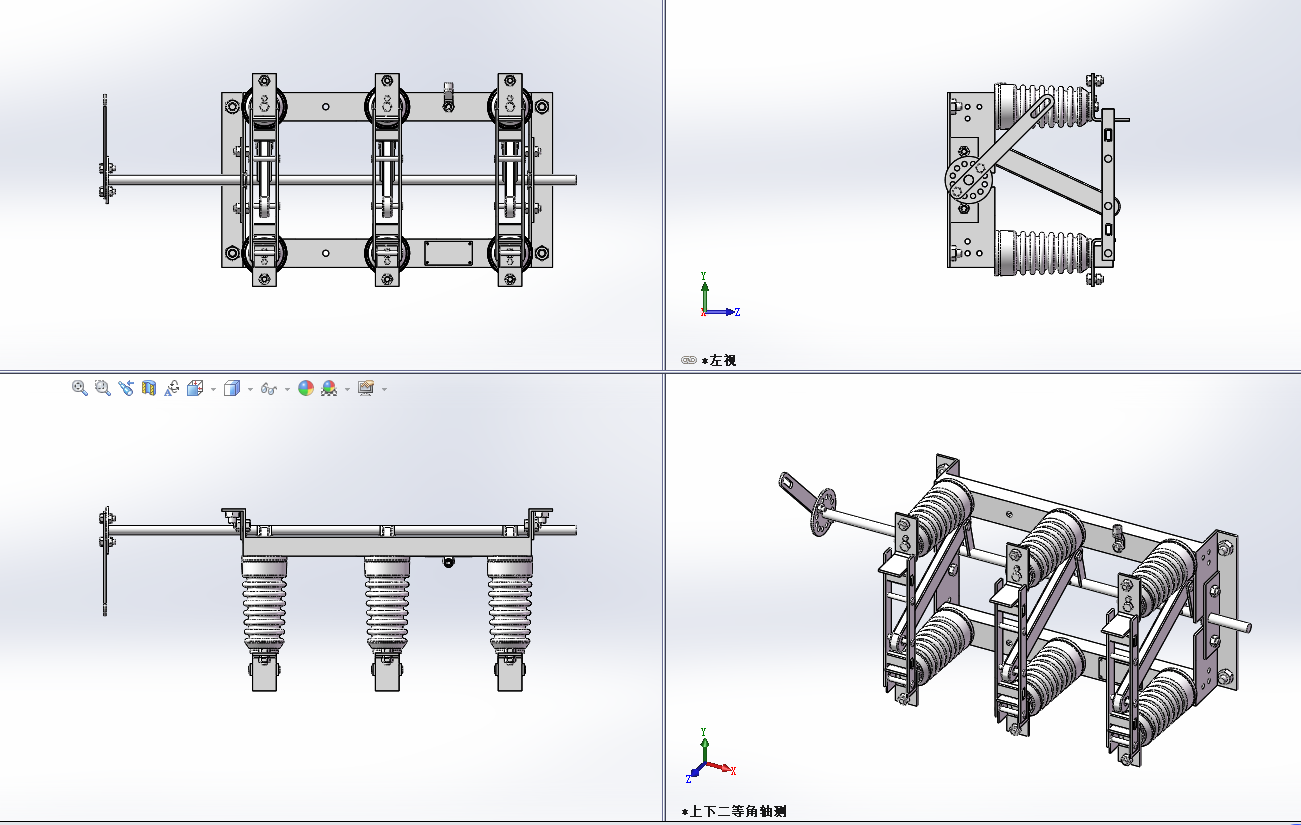
Task: Click the View Settings monitor icon
Action: tap(365, 388)
